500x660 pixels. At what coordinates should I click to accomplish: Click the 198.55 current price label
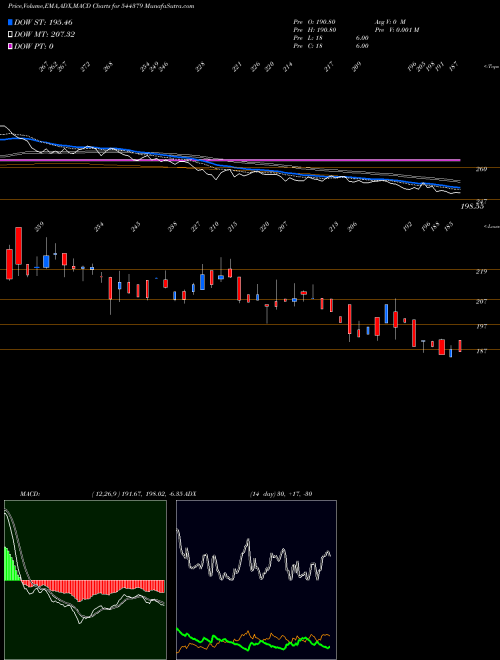click(x=472, y=207)
